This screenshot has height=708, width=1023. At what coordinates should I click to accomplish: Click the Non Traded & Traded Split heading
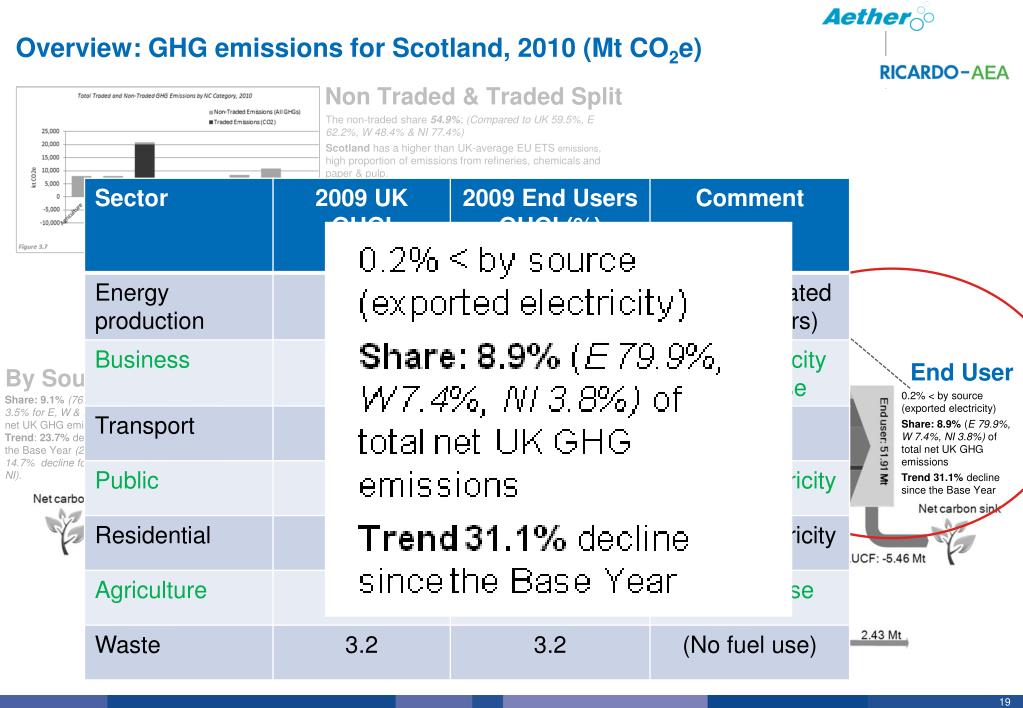(473, 97)
